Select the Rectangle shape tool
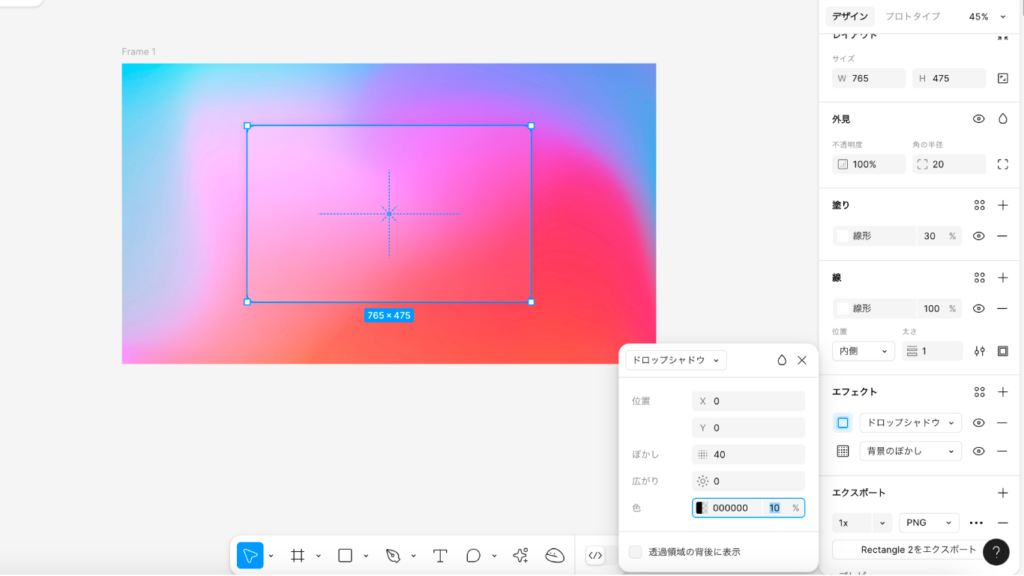 (345, 556)
